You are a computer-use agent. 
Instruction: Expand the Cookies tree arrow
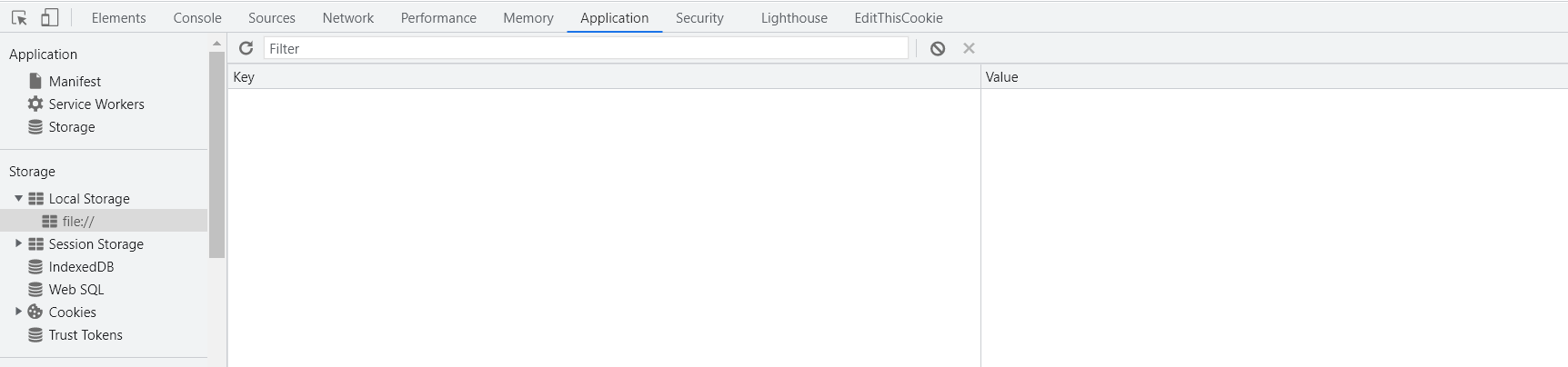coord(18,312)
